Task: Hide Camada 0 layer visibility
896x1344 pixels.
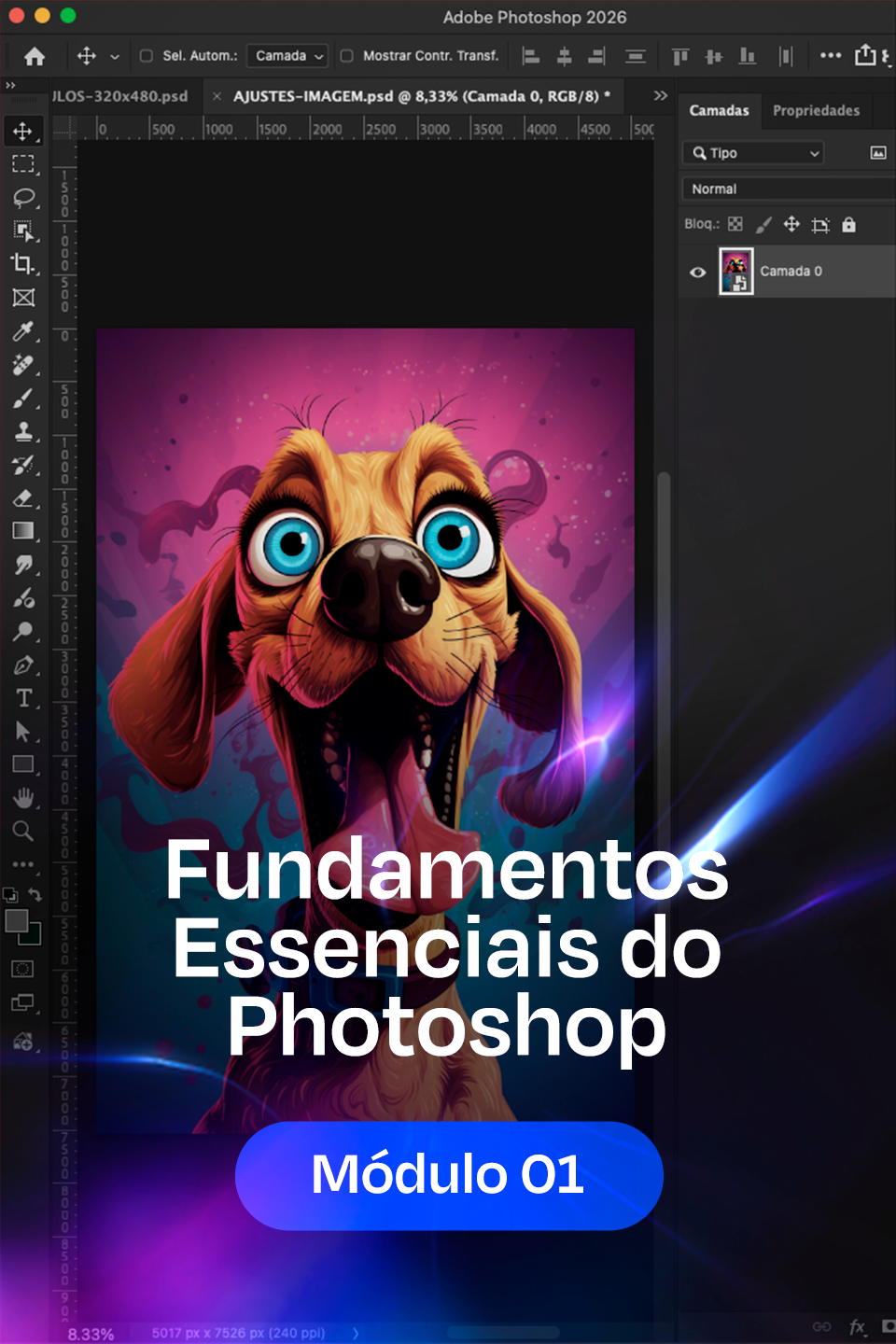Action: 697,272
